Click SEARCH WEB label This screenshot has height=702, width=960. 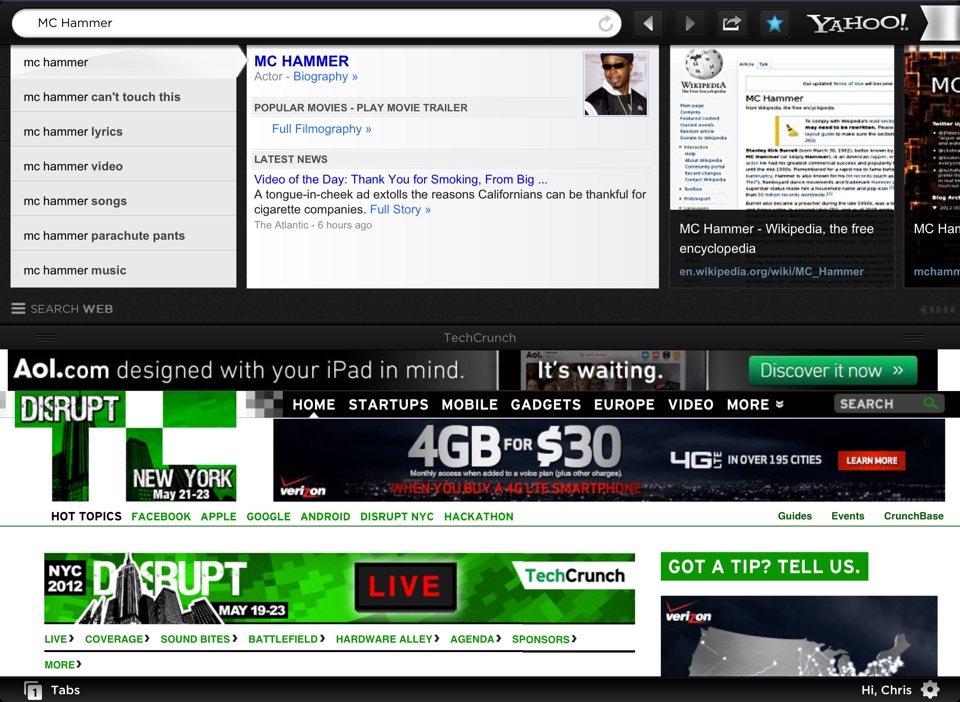pos(72,309)
